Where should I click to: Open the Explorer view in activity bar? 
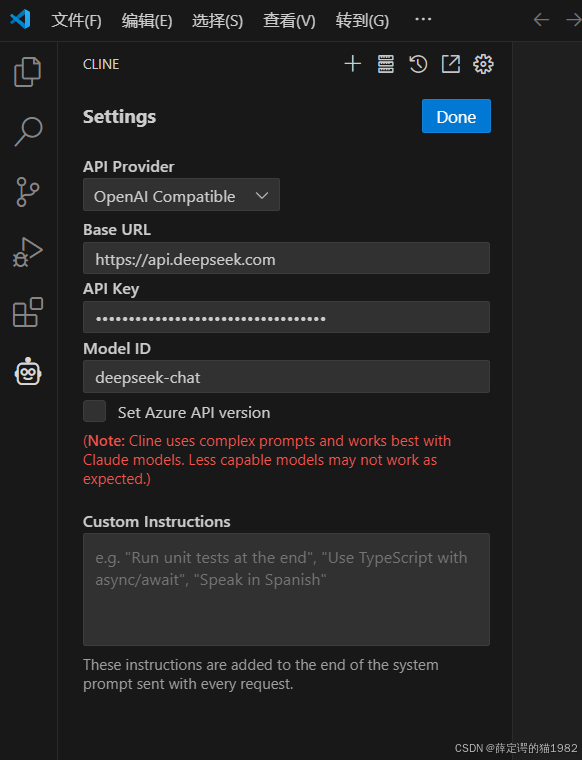click(28, 72)
